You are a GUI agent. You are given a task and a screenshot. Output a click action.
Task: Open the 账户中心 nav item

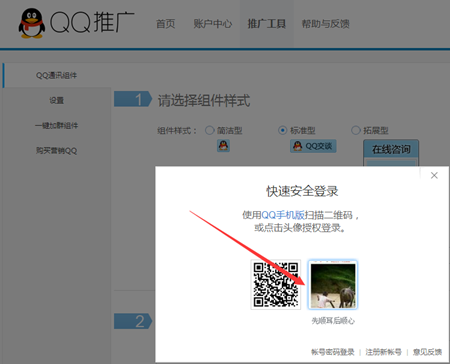[x=213, y=24]
